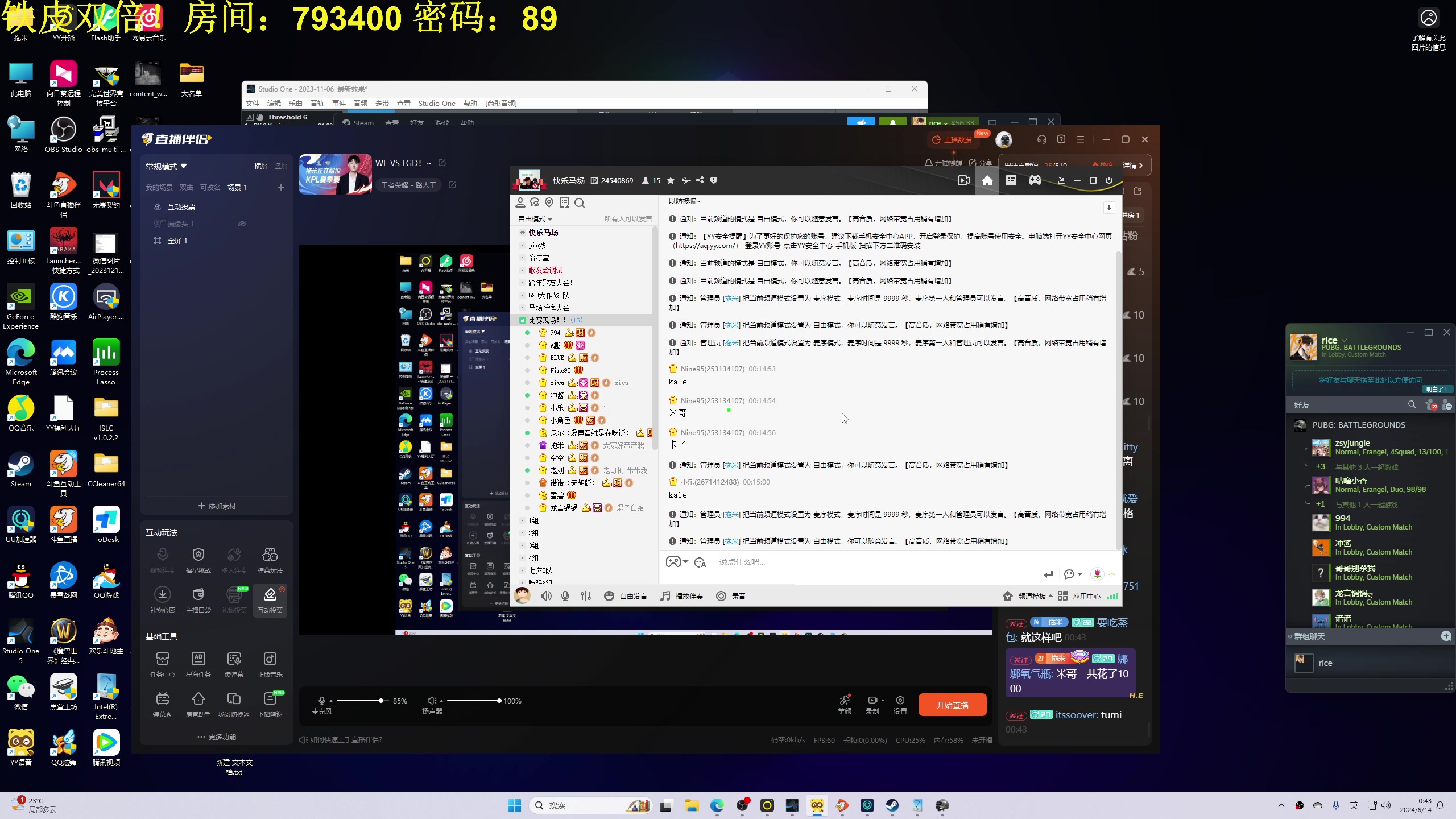Click 详情 link at top right
The image size is (1456, 819).
(1132, 166)
